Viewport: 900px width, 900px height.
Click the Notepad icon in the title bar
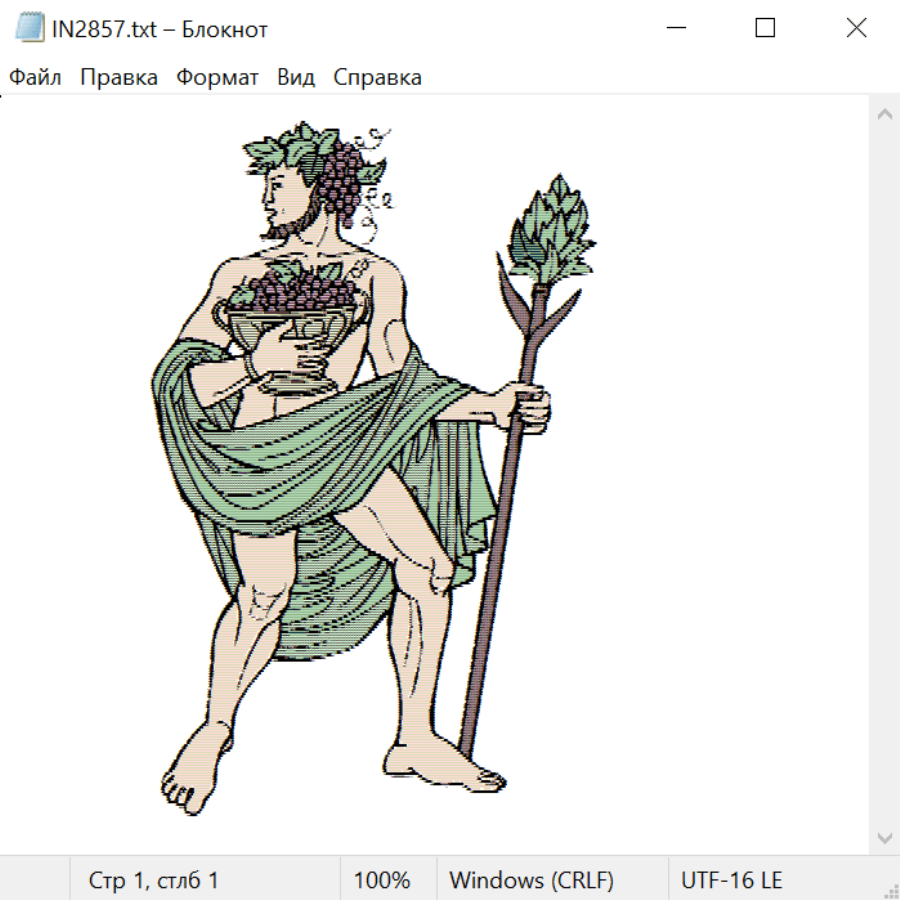(29, 29)
